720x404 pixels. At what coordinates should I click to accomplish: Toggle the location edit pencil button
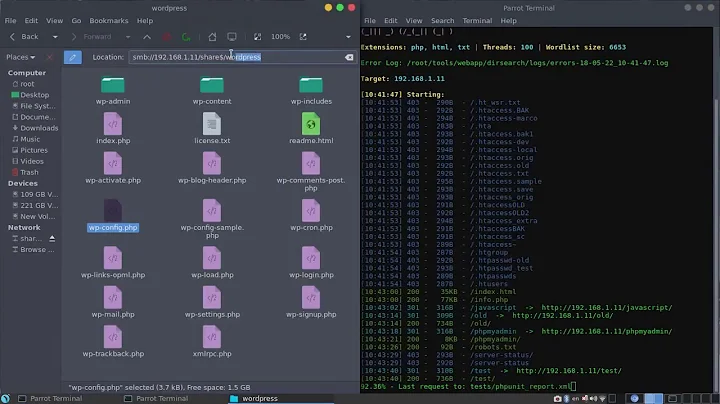[x=73, y=57]
